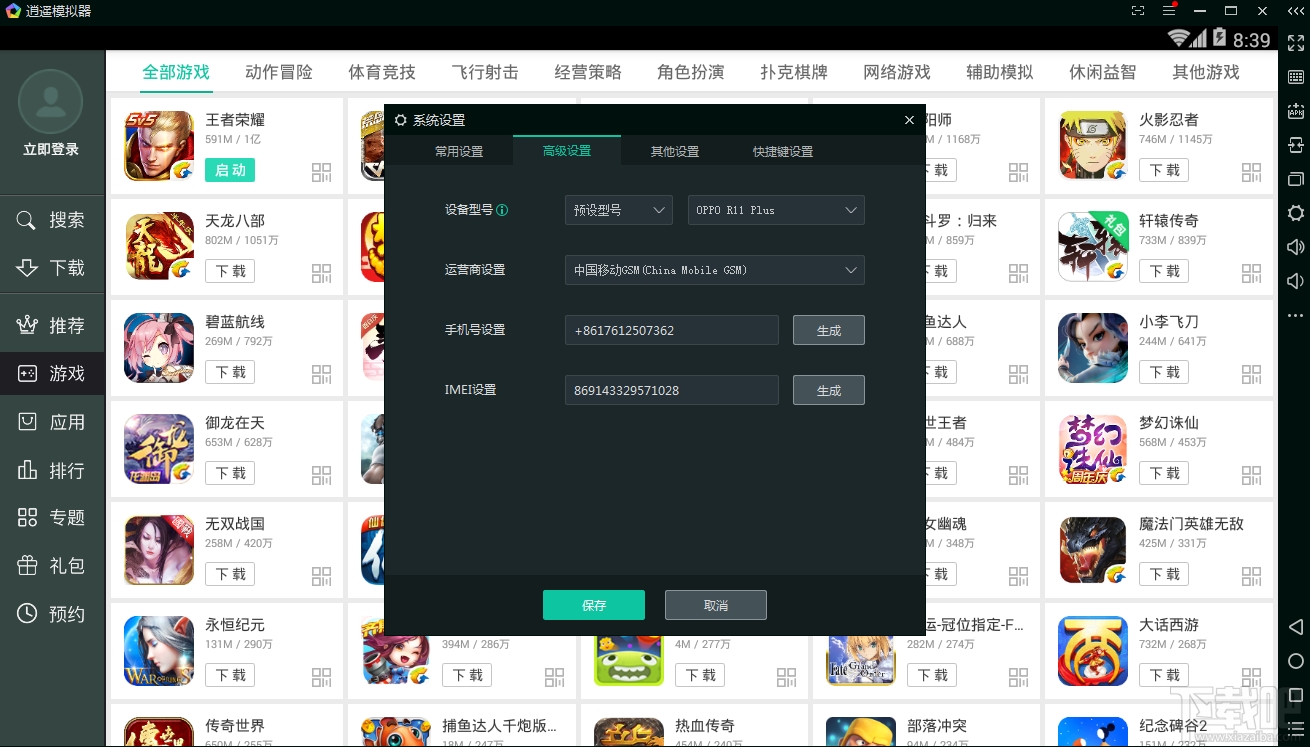Select 全部游戏 category tab
Image resolution: width=1310 pixels, height=747 pixels.
click(x=176, y=72)
